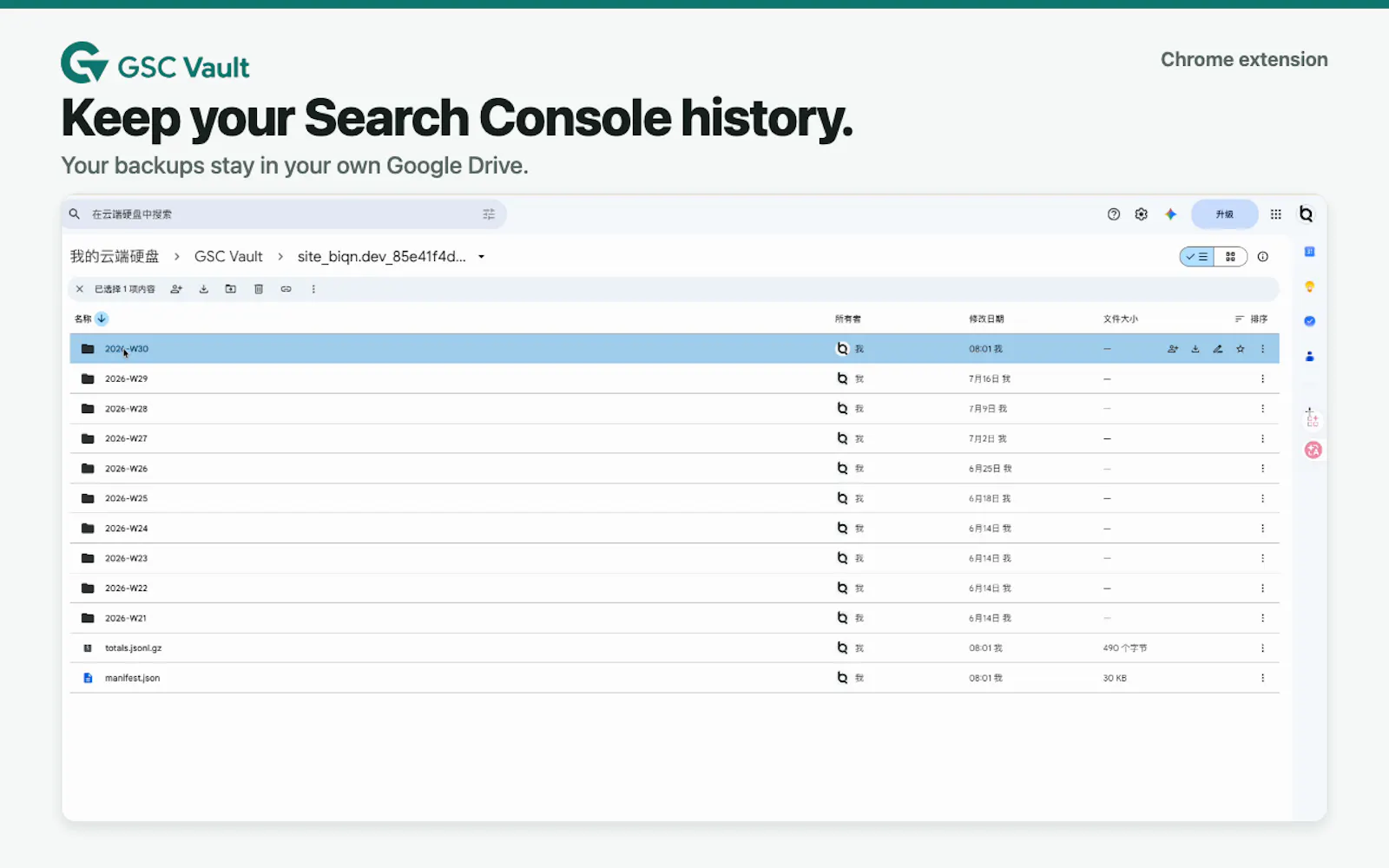Select the 2026-W24 folder
The height and width of the screenshot is (868, 1389).
[675, 529]
